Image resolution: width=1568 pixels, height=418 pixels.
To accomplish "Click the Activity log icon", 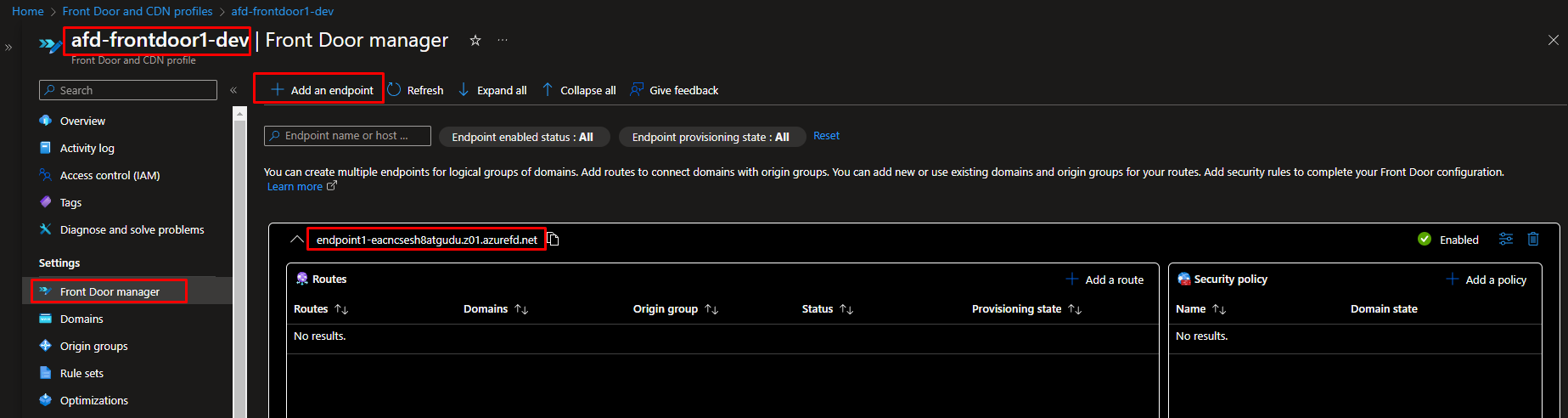I will (46, 148).
